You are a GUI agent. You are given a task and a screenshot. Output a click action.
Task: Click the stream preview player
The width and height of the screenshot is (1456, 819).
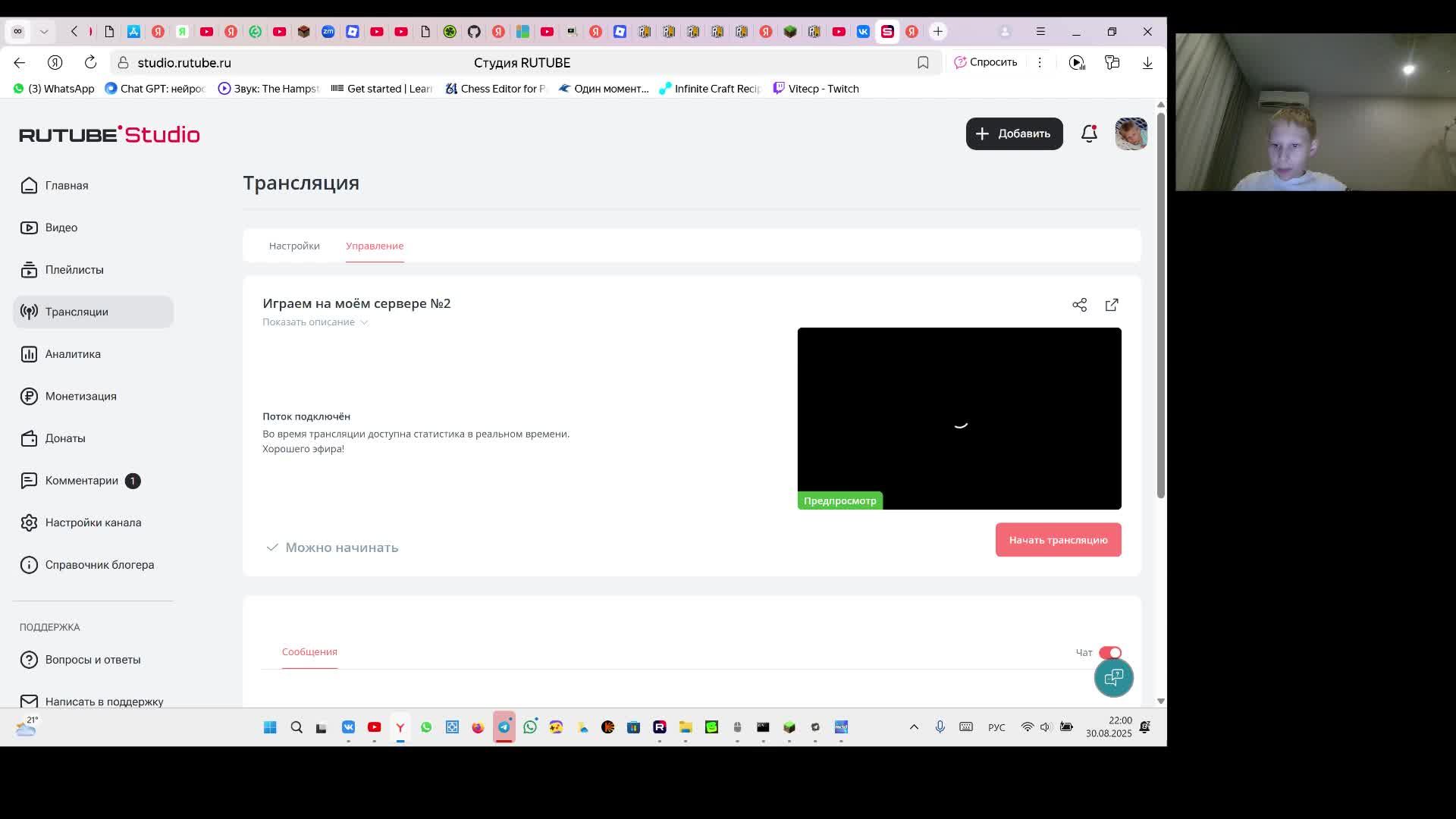click(959, 418)
